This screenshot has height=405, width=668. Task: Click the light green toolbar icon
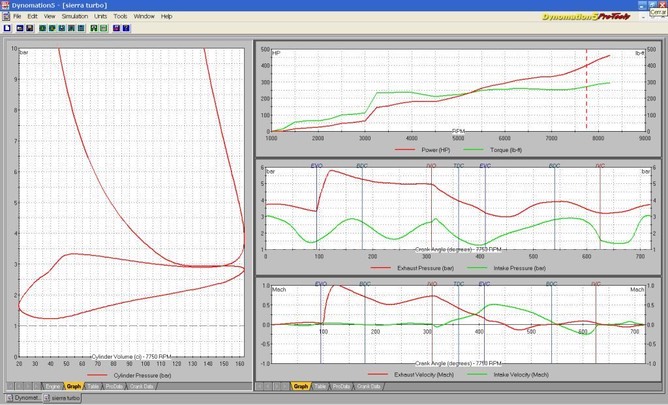pos(104,28)
